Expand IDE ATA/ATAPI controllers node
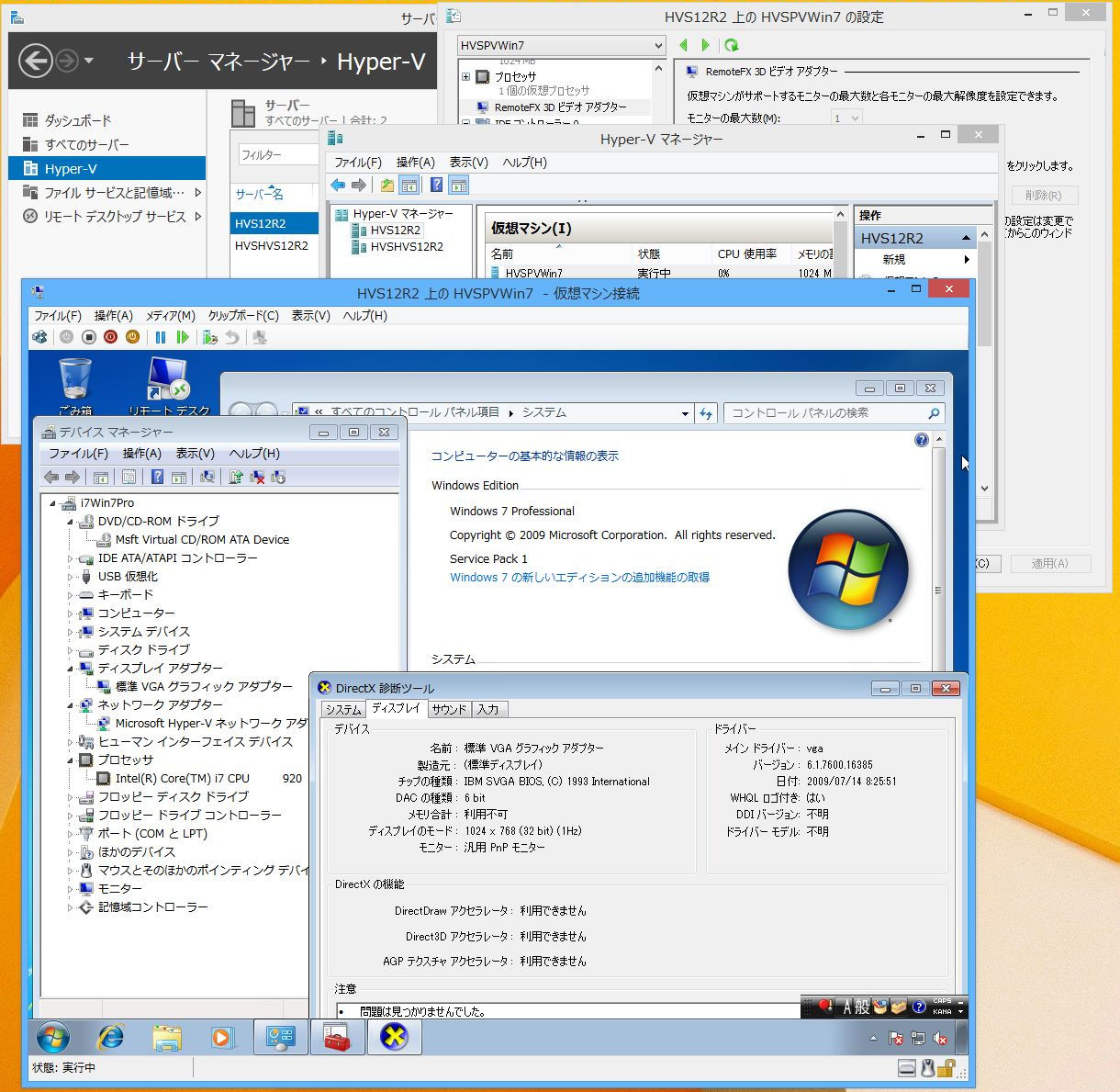The height and width of the screenshot is (1092, 1120). coord(70,558)
